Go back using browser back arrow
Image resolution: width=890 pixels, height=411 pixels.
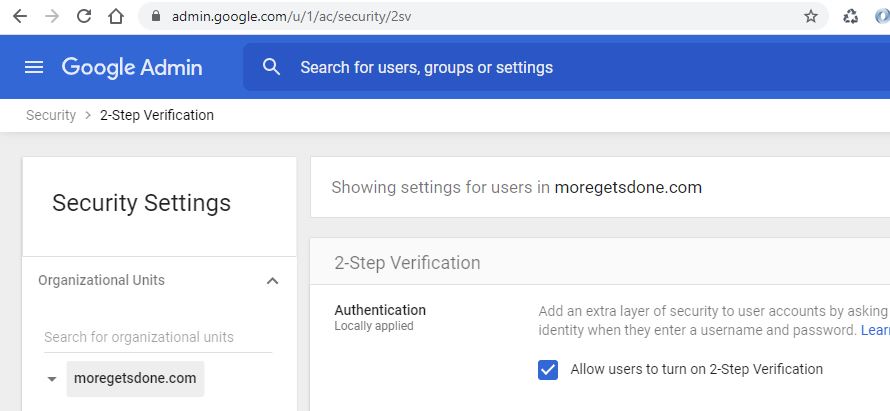pyautogui.click(x=19, y=16)
